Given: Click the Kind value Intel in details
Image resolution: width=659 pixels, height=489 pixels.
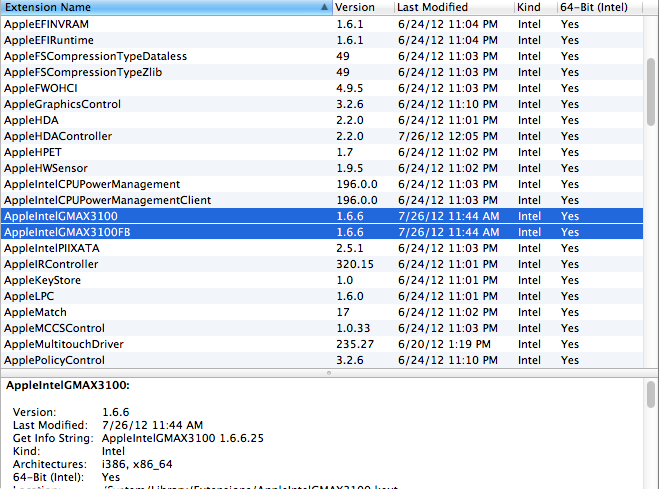Looking at the screenshot, I should click(x=113, y=451).
